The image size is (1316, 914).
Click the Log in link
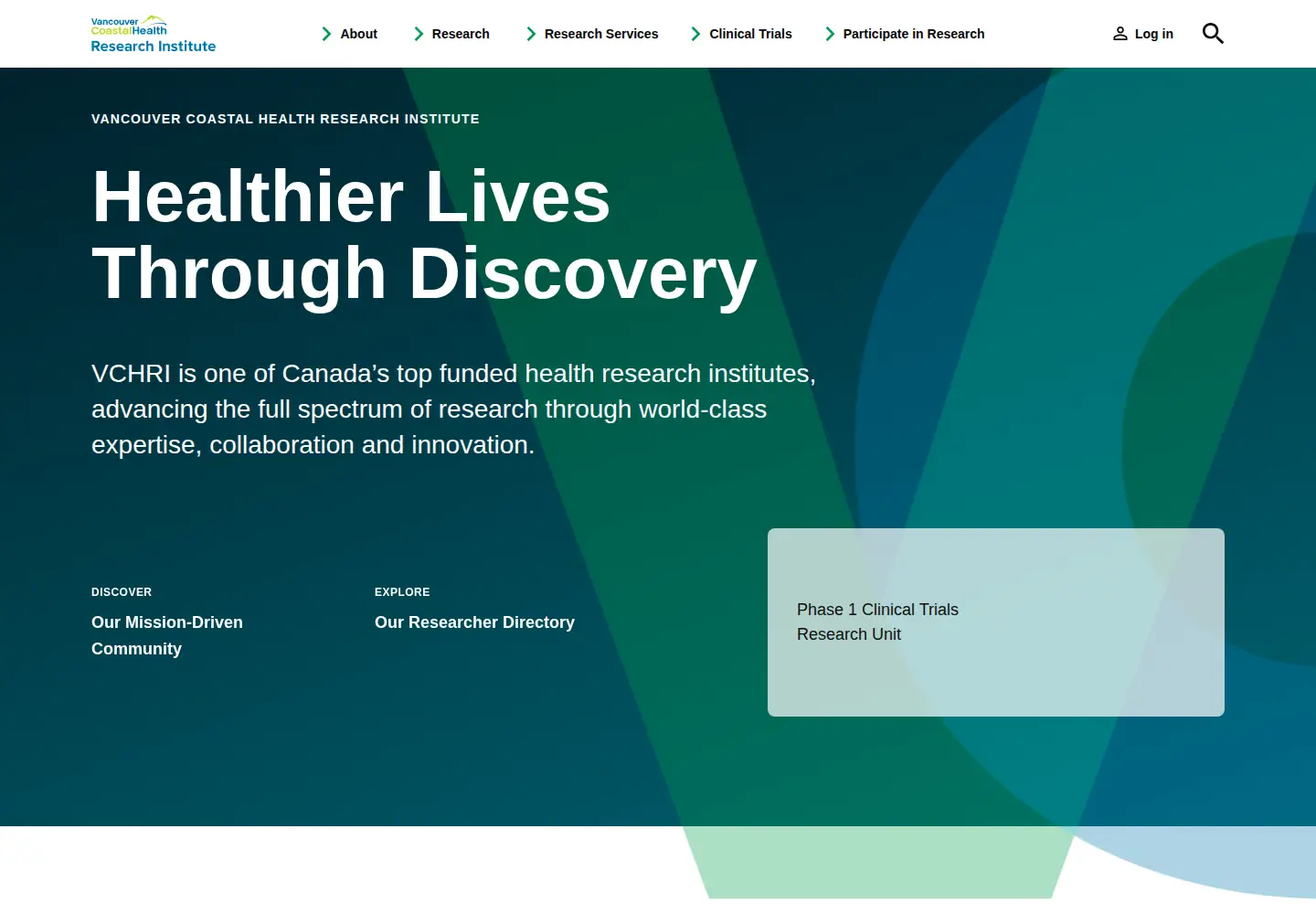tap(1154, 34)
